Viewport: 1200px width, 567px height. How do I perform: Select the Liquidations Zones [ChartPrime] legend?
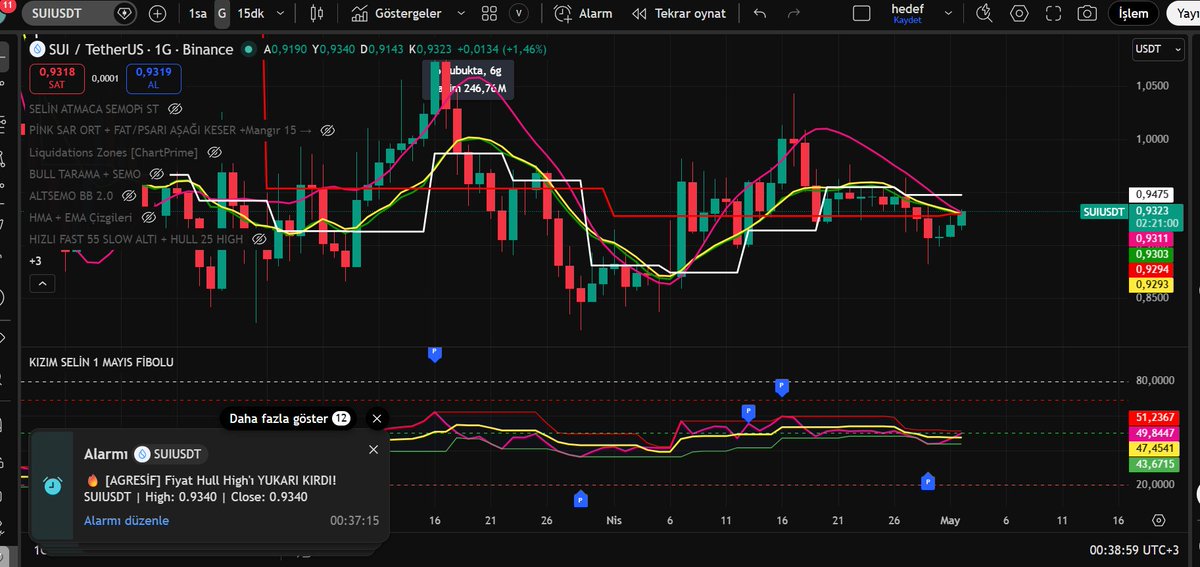pos(114,152)
